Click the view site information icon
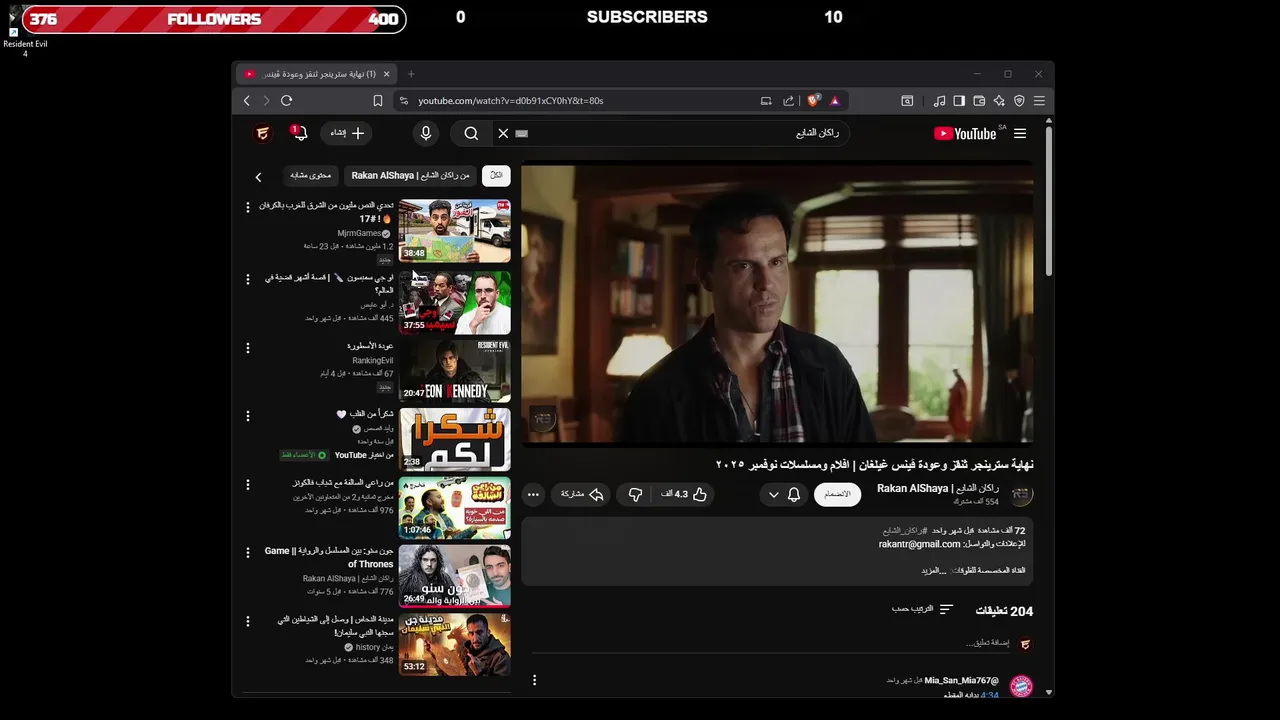The image size is (1280, 720). [403, 101]
